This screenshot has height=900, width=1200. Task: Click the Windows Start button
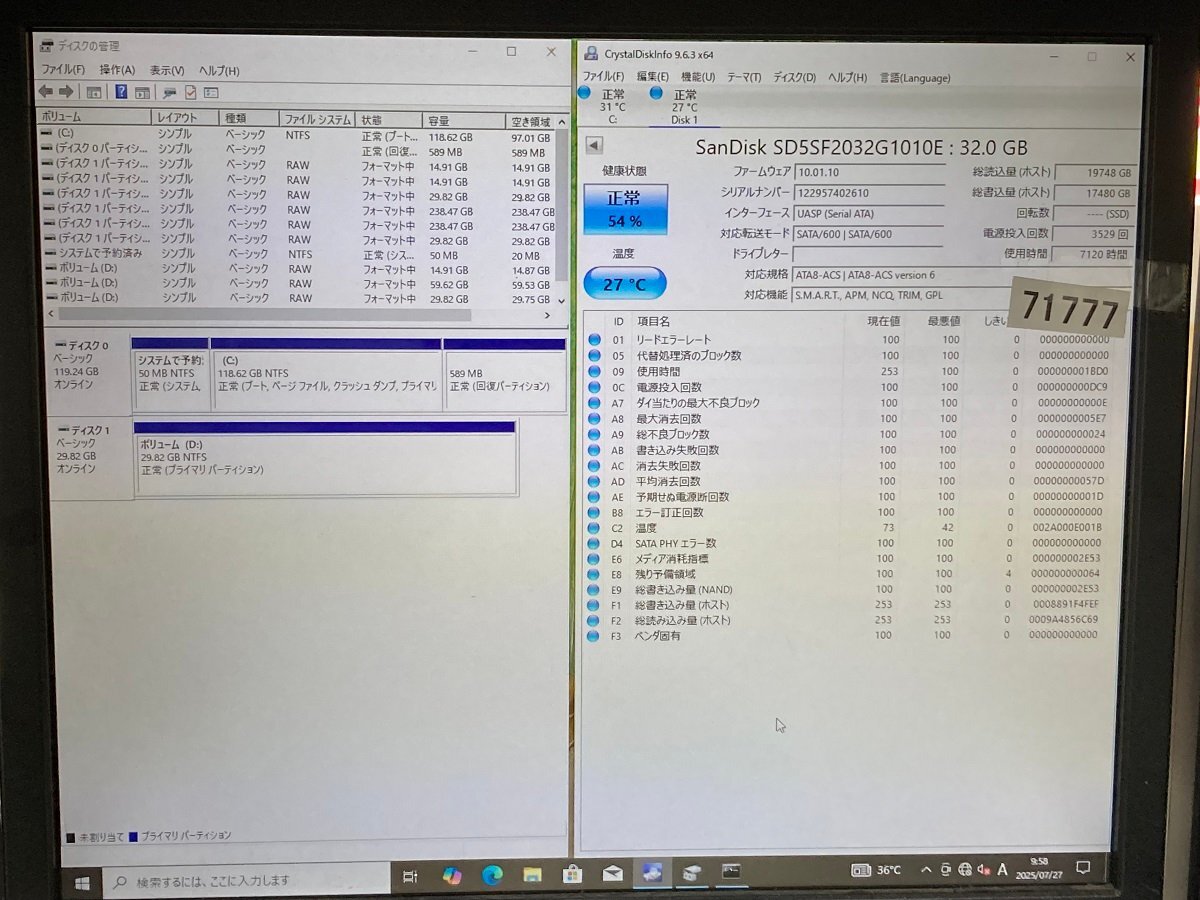83,881
